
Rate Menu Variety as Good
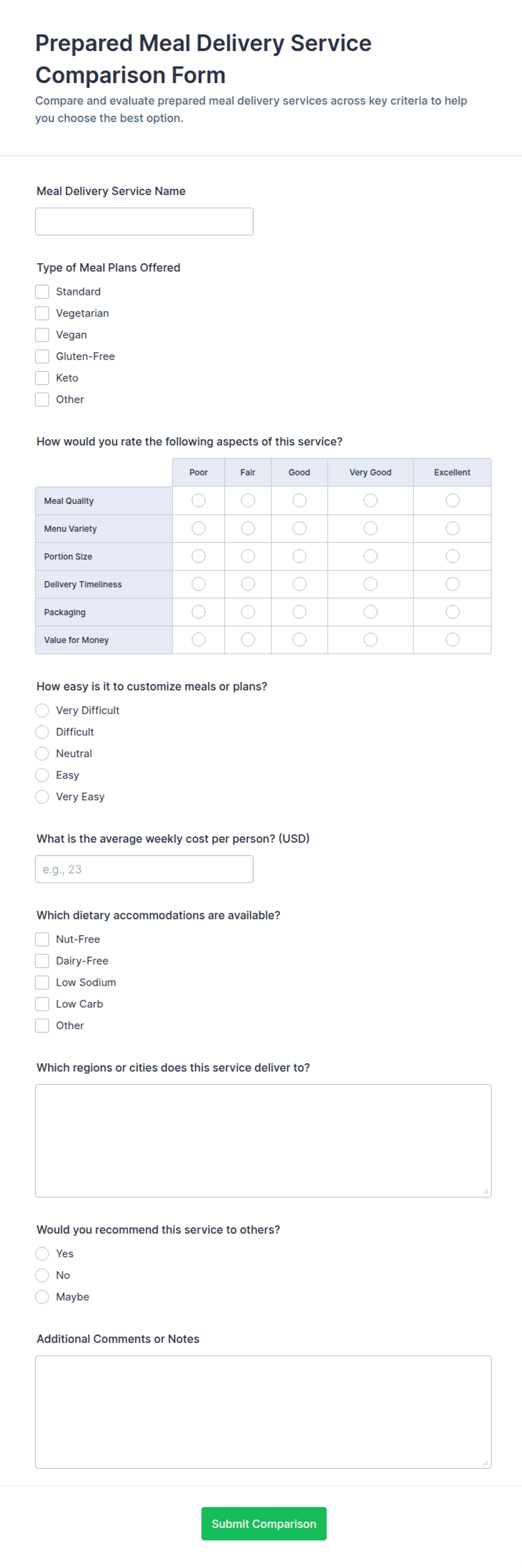[x=299, y=528]
